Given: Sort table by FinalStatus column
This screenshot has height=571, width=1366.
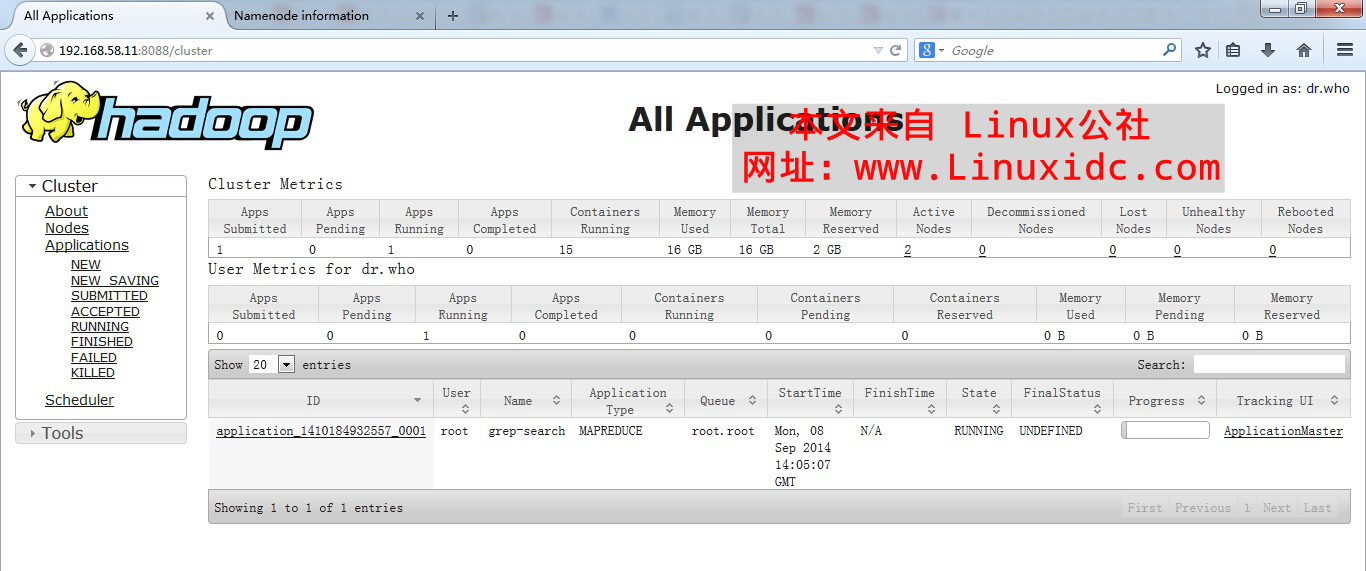Looking at the screenshot, I should pyautogui.click(x=1062, y=401).
